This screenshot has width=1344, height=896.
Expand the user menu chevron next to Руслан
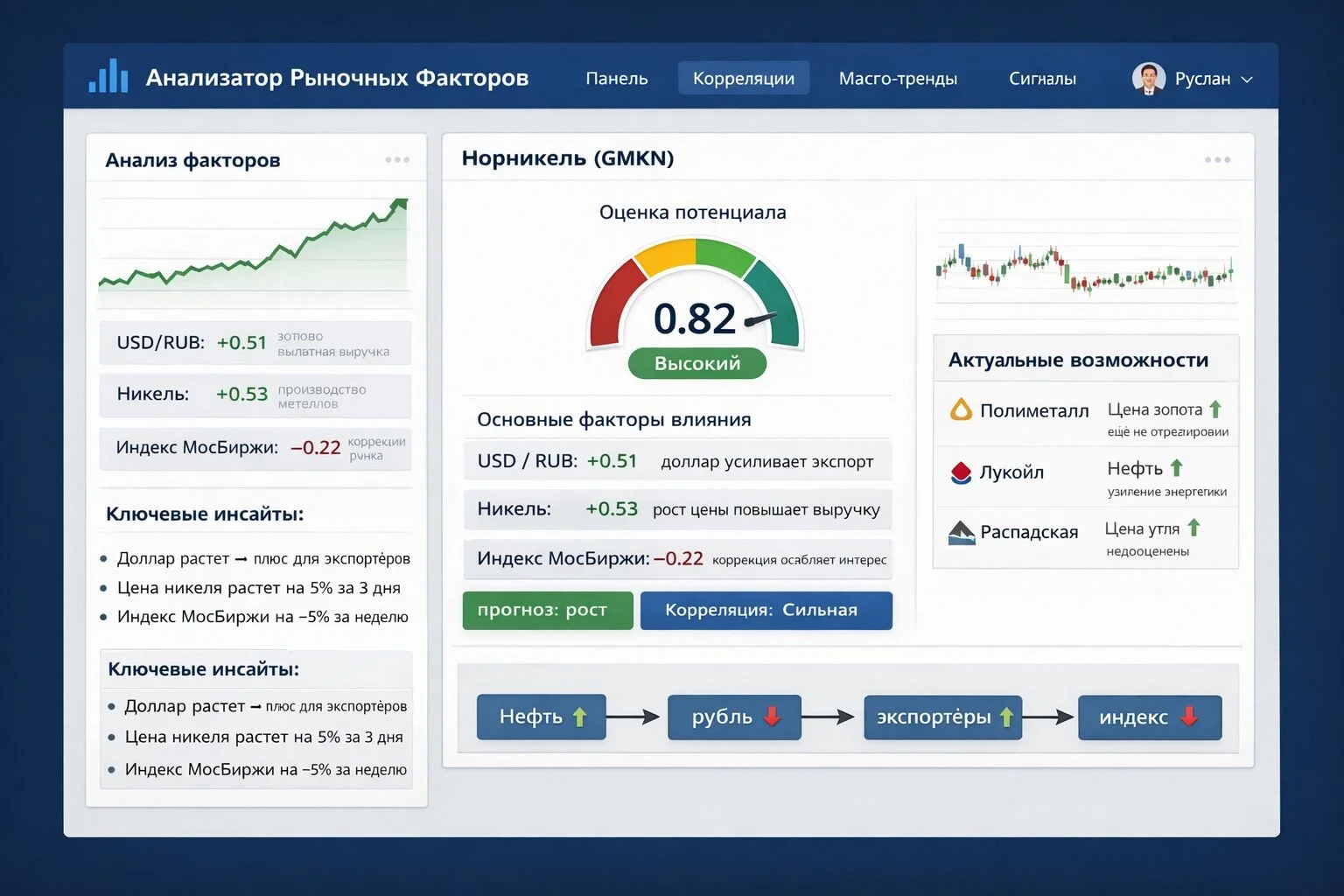(1247, 80)
